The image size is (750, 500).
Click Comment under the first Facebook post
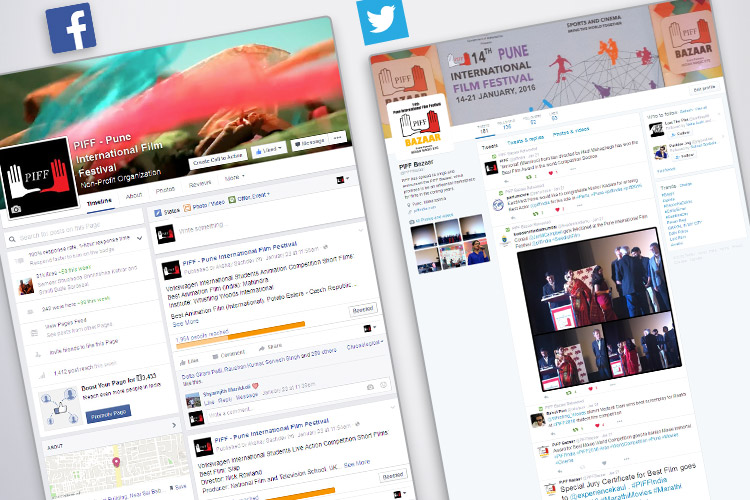pyautogui.click(x=229, y=355)
